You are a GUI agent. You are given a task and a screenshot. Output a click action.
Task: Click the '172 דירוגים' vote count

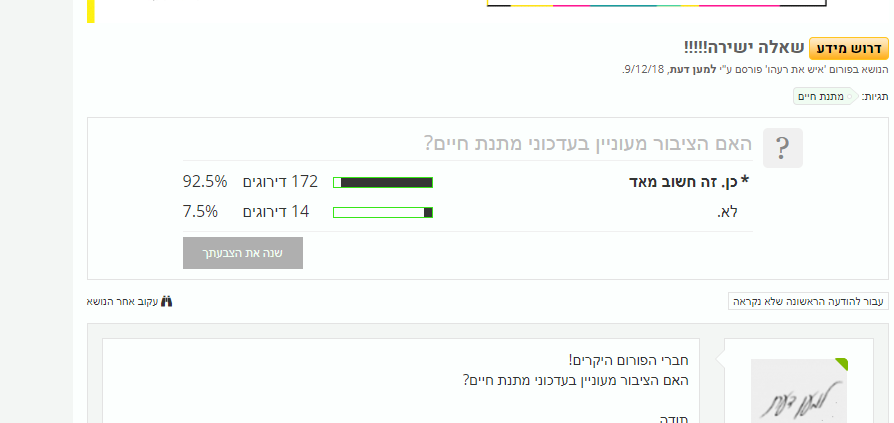pyautogui.click(x=281, y=182)
